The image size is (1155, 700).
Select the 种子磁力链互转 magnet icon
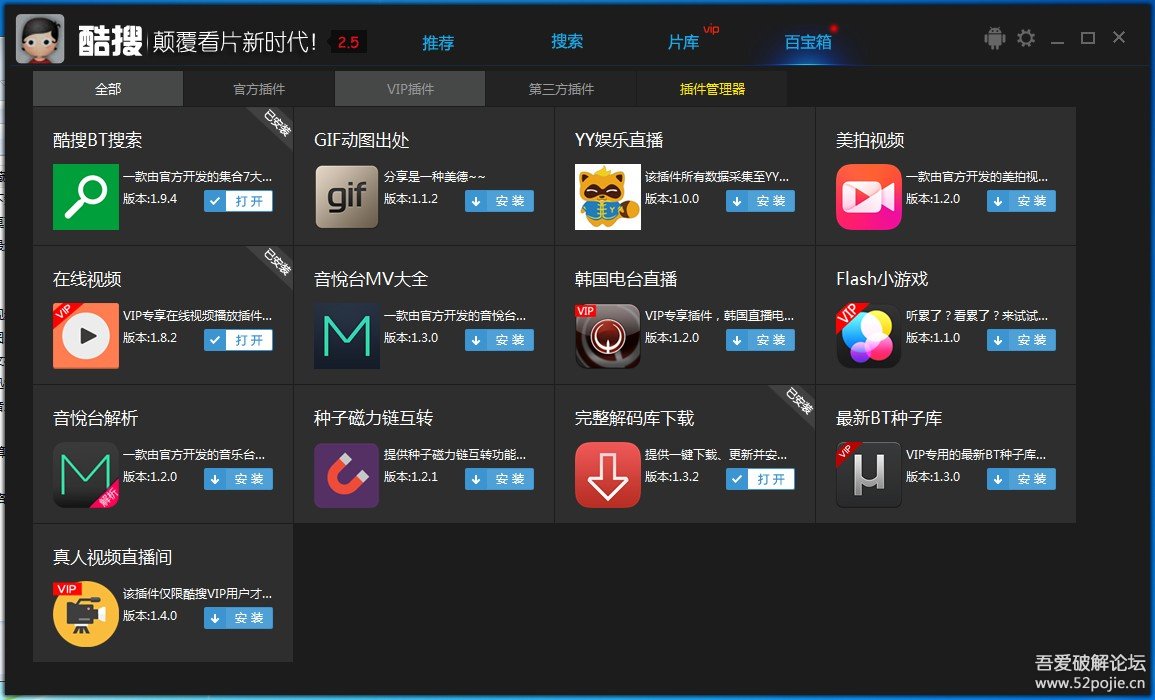click(x=346, y=474)
